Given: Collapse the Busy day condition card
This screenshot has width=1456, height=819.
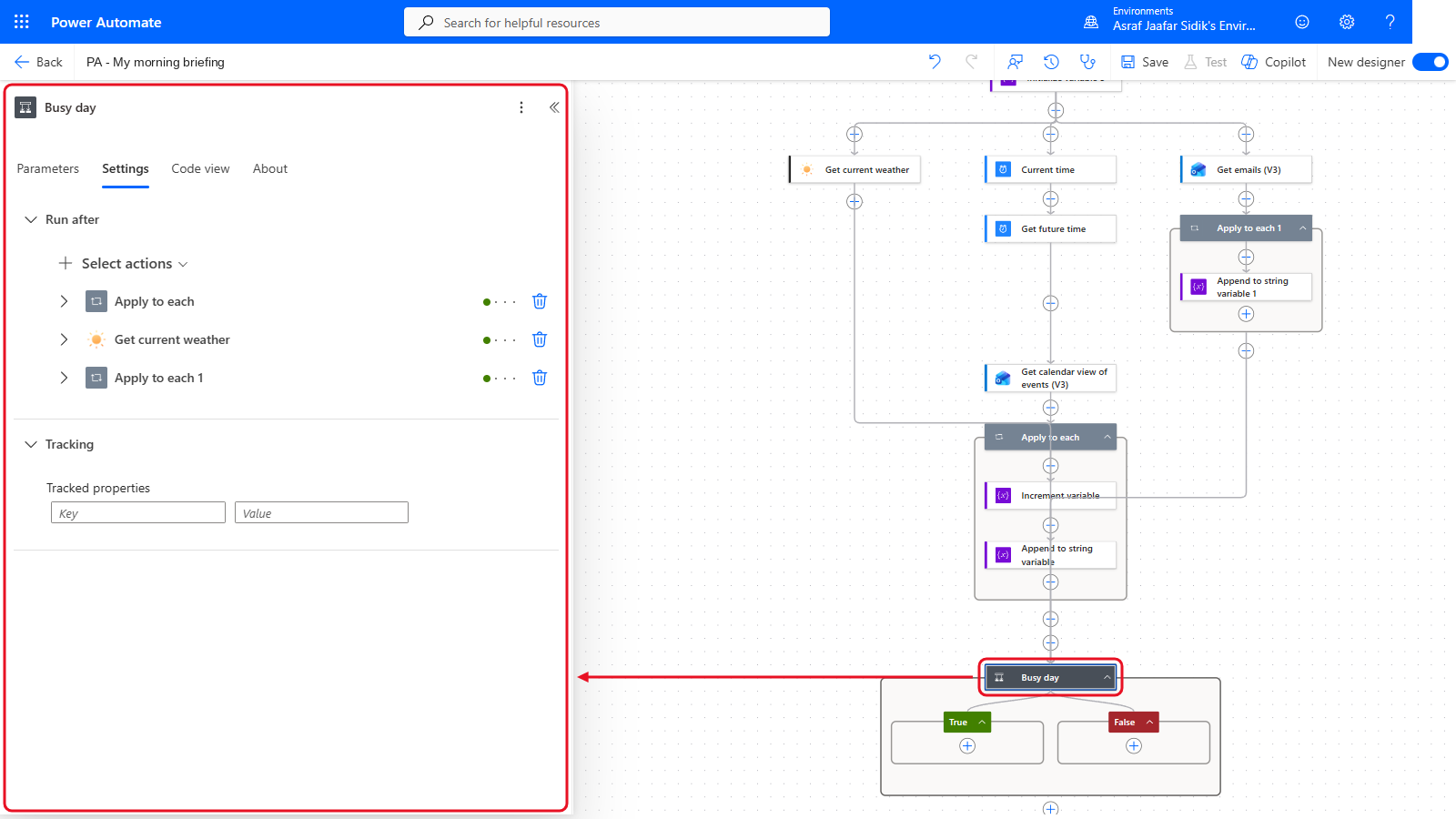Looking at the screenshot, I should 1107,678.
